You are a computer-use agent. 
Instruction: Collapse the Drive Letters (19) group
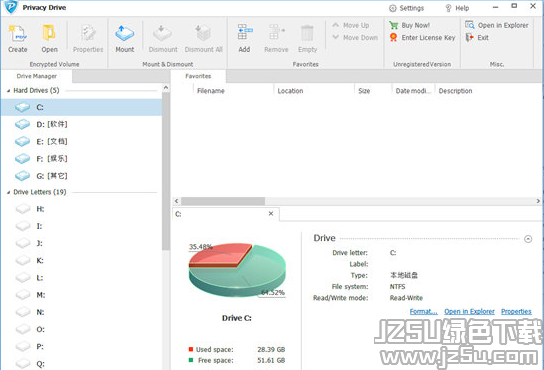[8, 192]
